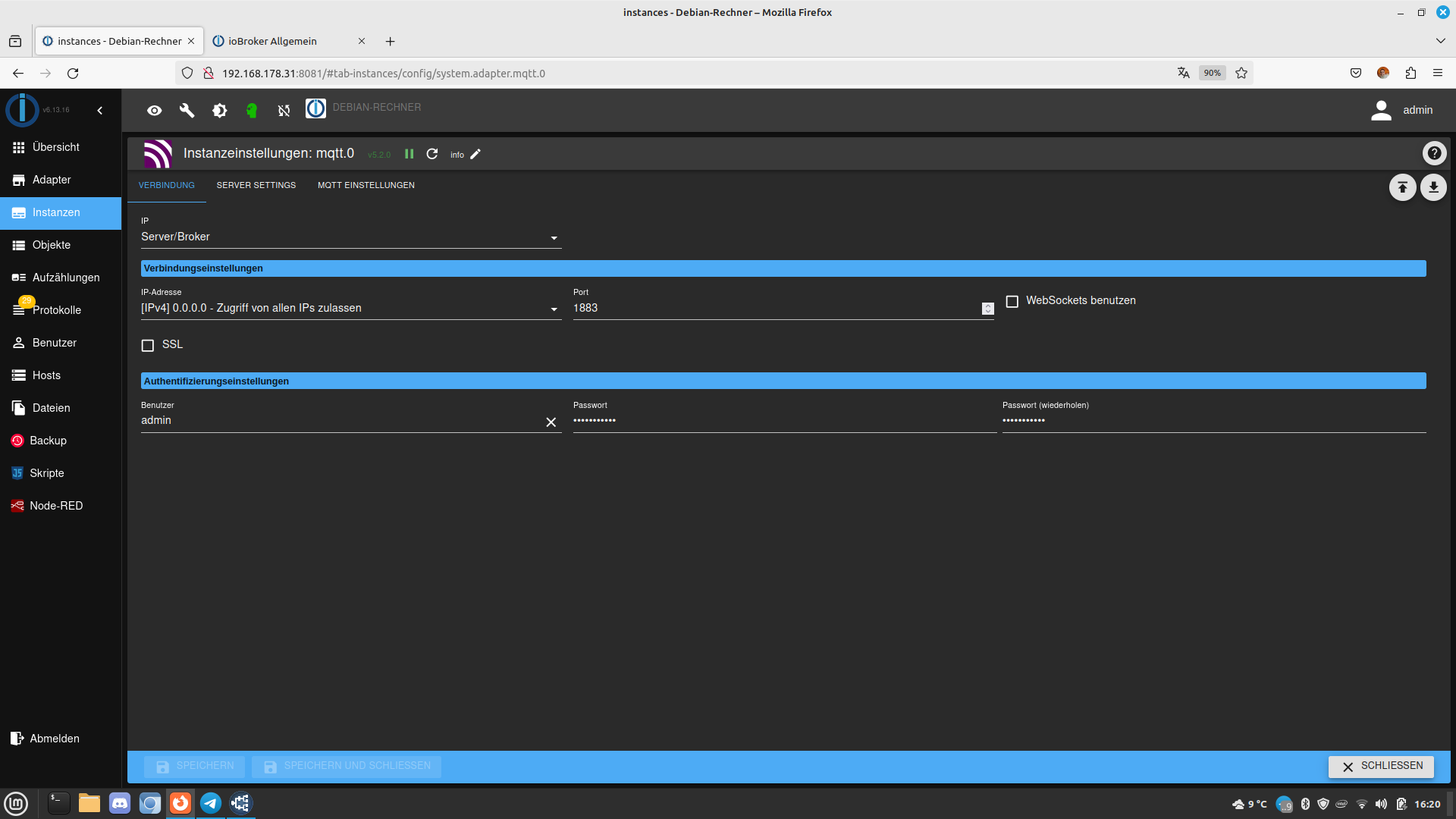Enable WebSockets benutzen checkbox
Viewport: 1456px width, 819px height.
[1012, 302]
